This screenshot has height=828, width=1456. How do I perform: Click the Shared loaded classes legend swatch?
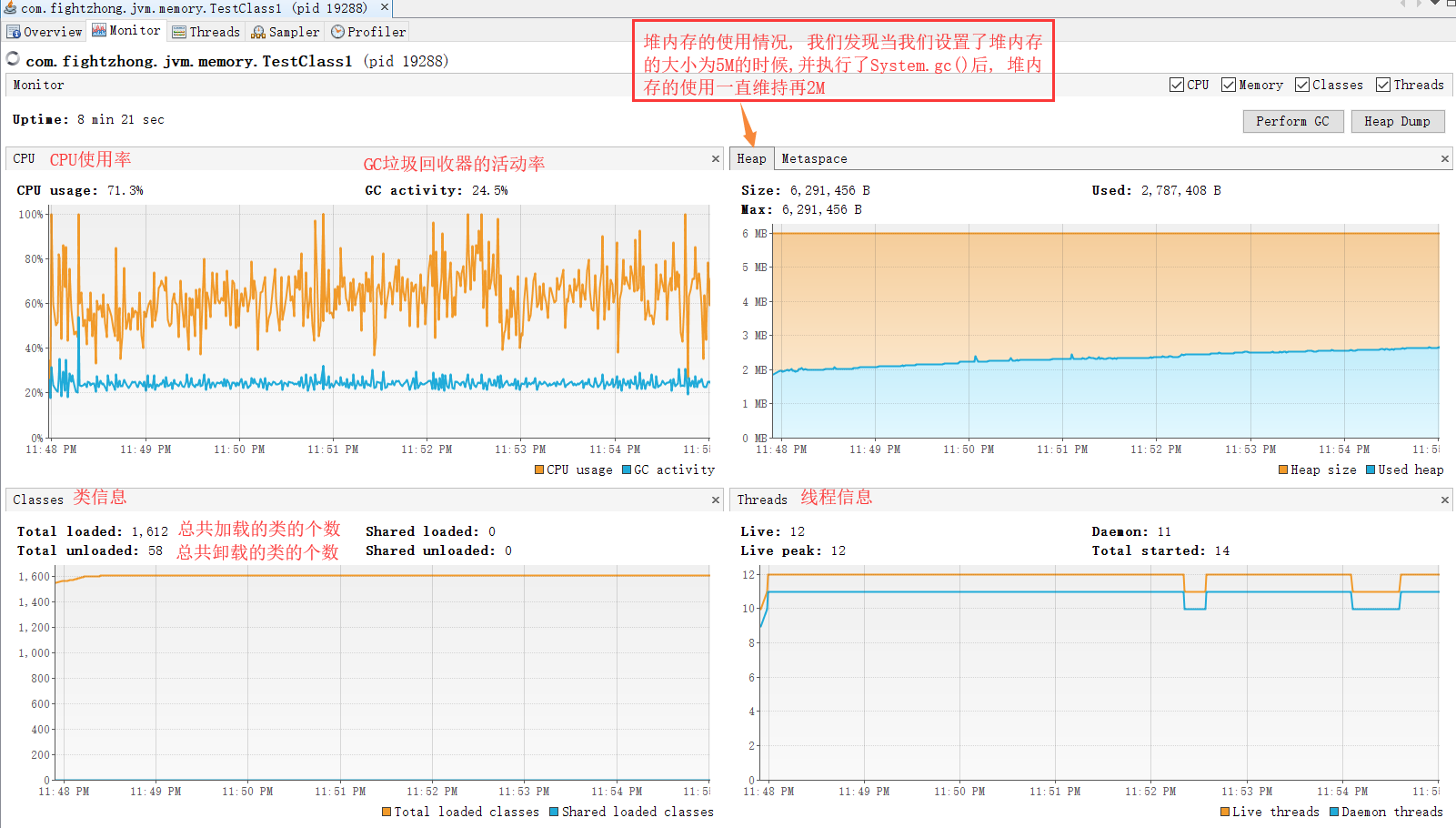point(554,812)
